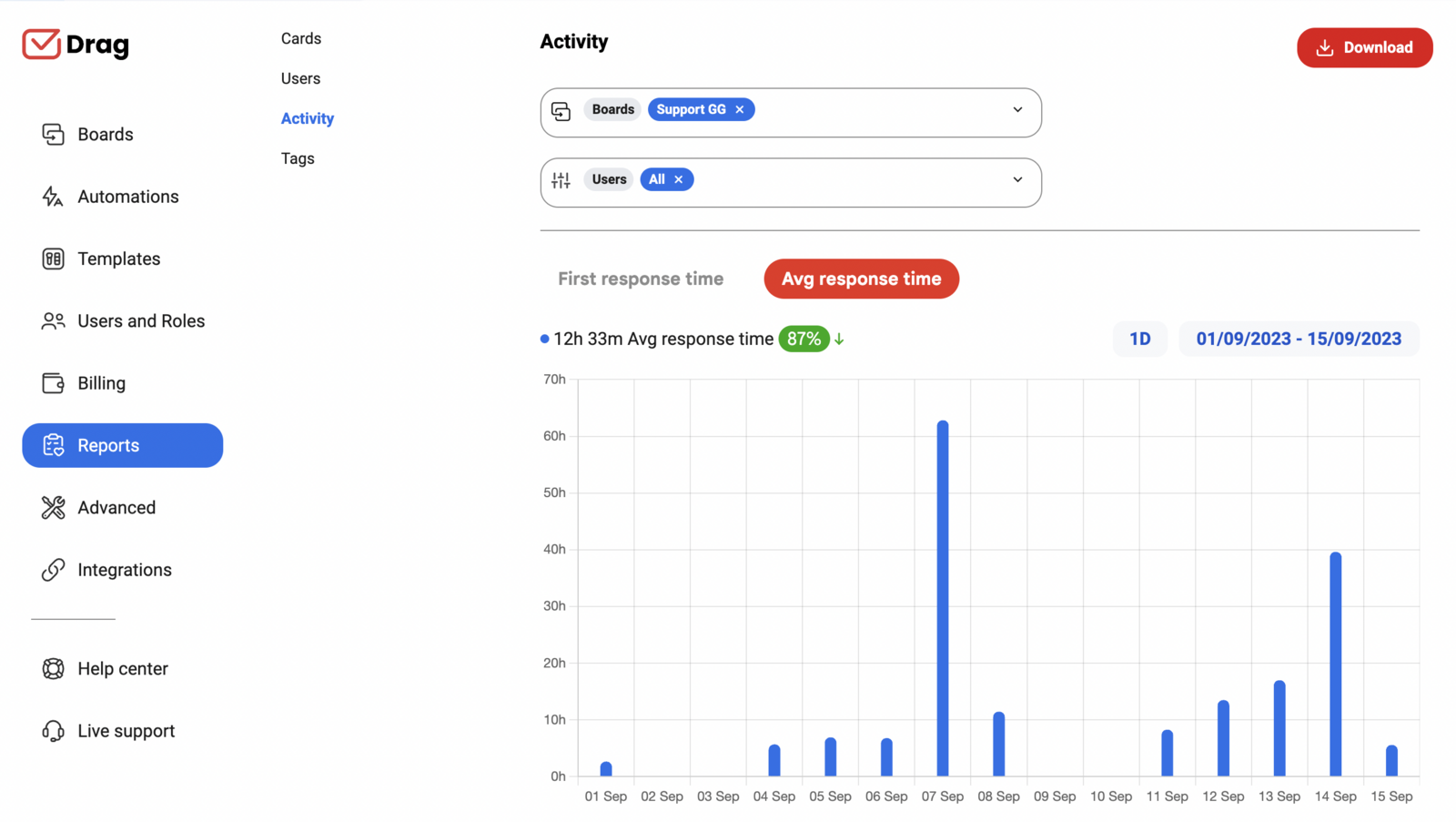Screen dimensions: 1456x822
Task: Click the Boards sidebar icon
Action: (53, 134)
